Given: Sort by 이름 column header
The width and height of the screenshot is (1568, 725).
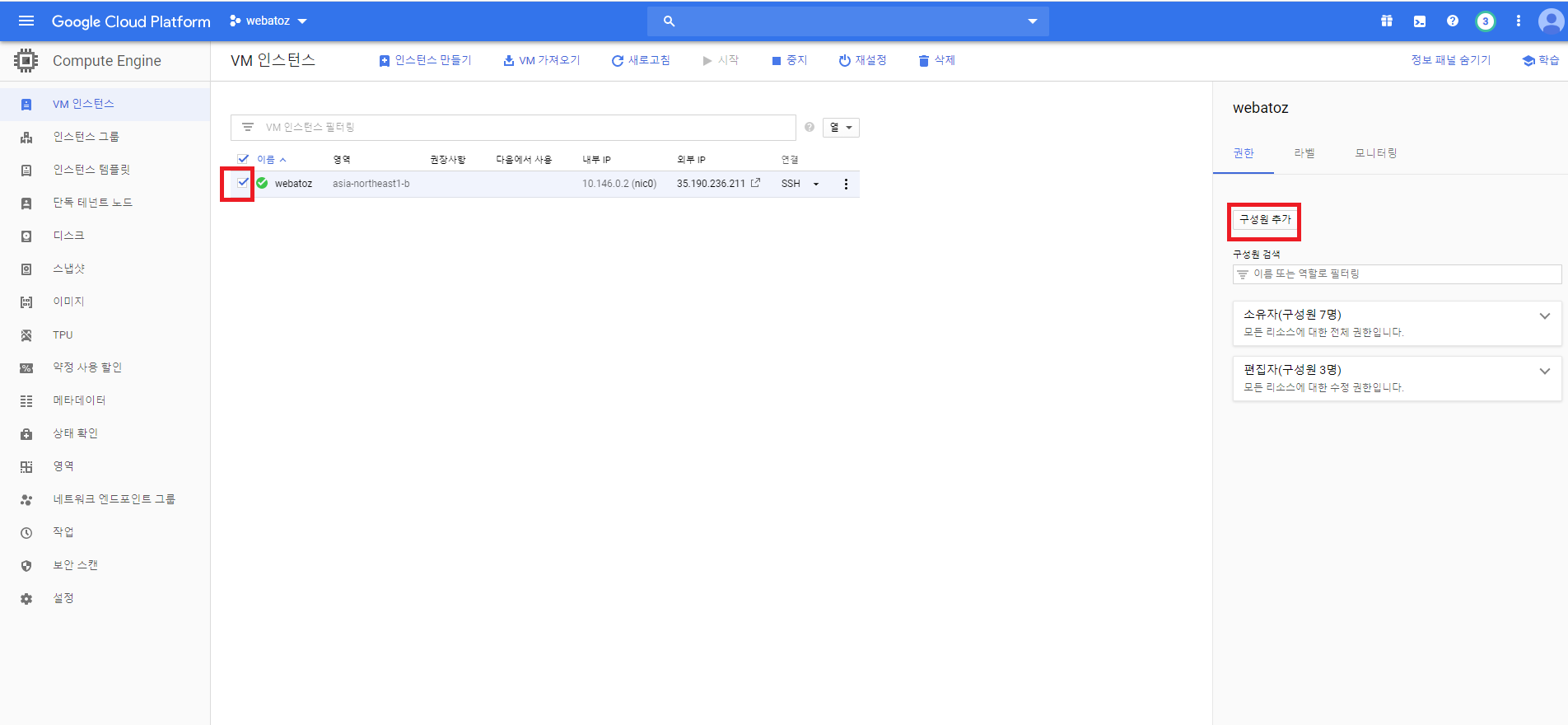Looking at the screenshot, I should coord(271,159).
